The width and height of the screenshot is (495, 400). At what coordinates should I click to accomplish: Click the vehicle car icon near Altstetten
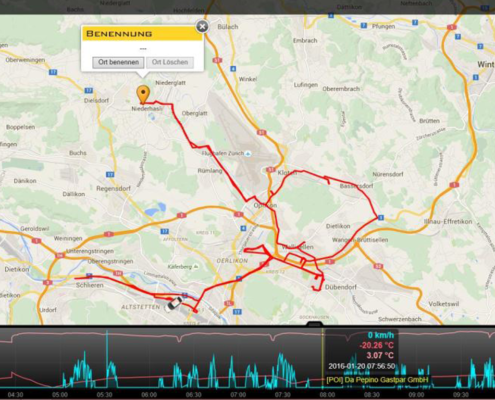(174, 304)
